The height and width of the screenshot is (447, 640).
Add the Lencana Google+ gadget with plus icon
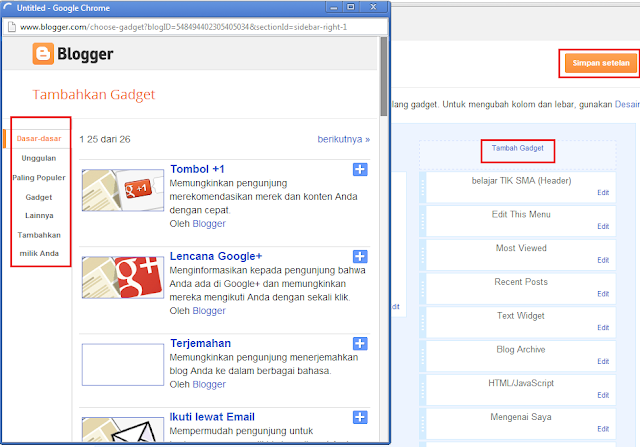pos(360,256)
